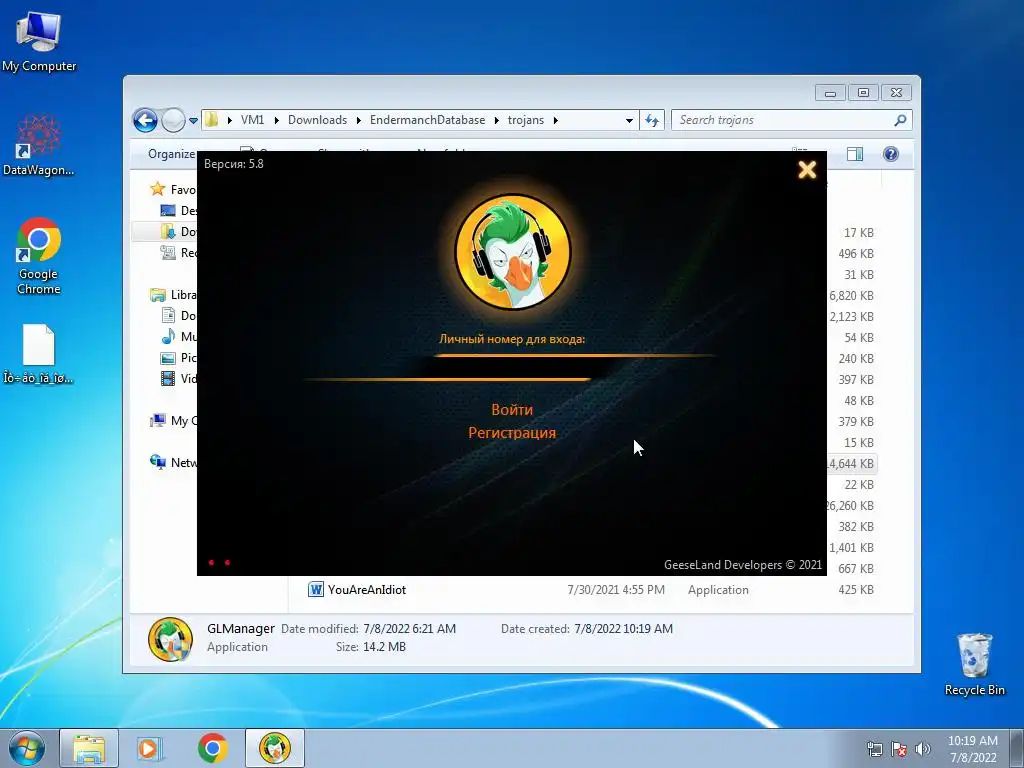Go forward in the Explorer window
This screenshot has width=1024, height=768.
pos(173,120)
